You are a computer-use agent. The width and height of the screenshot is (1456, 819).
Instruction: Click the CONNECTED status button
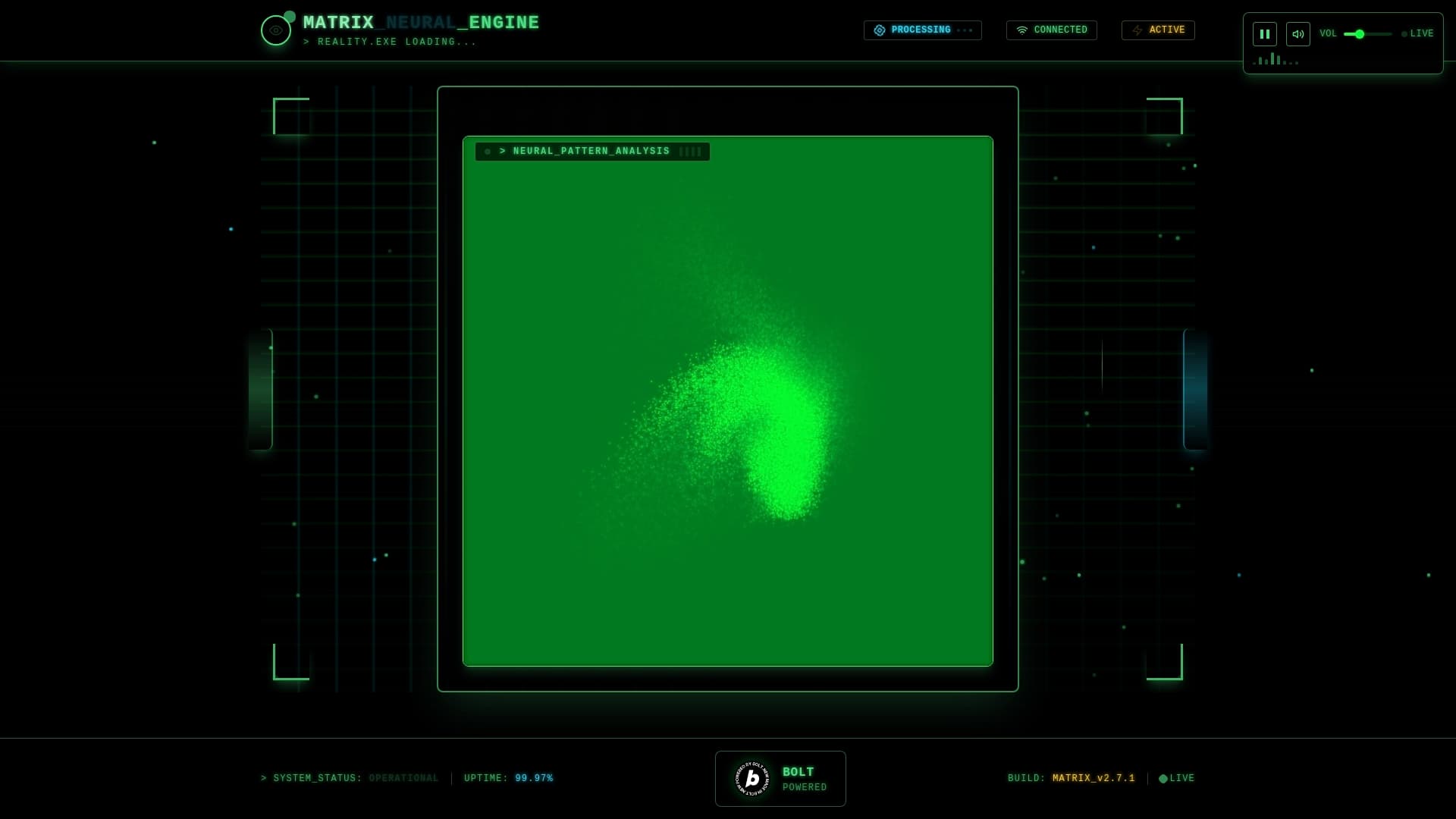[1051, 30]
